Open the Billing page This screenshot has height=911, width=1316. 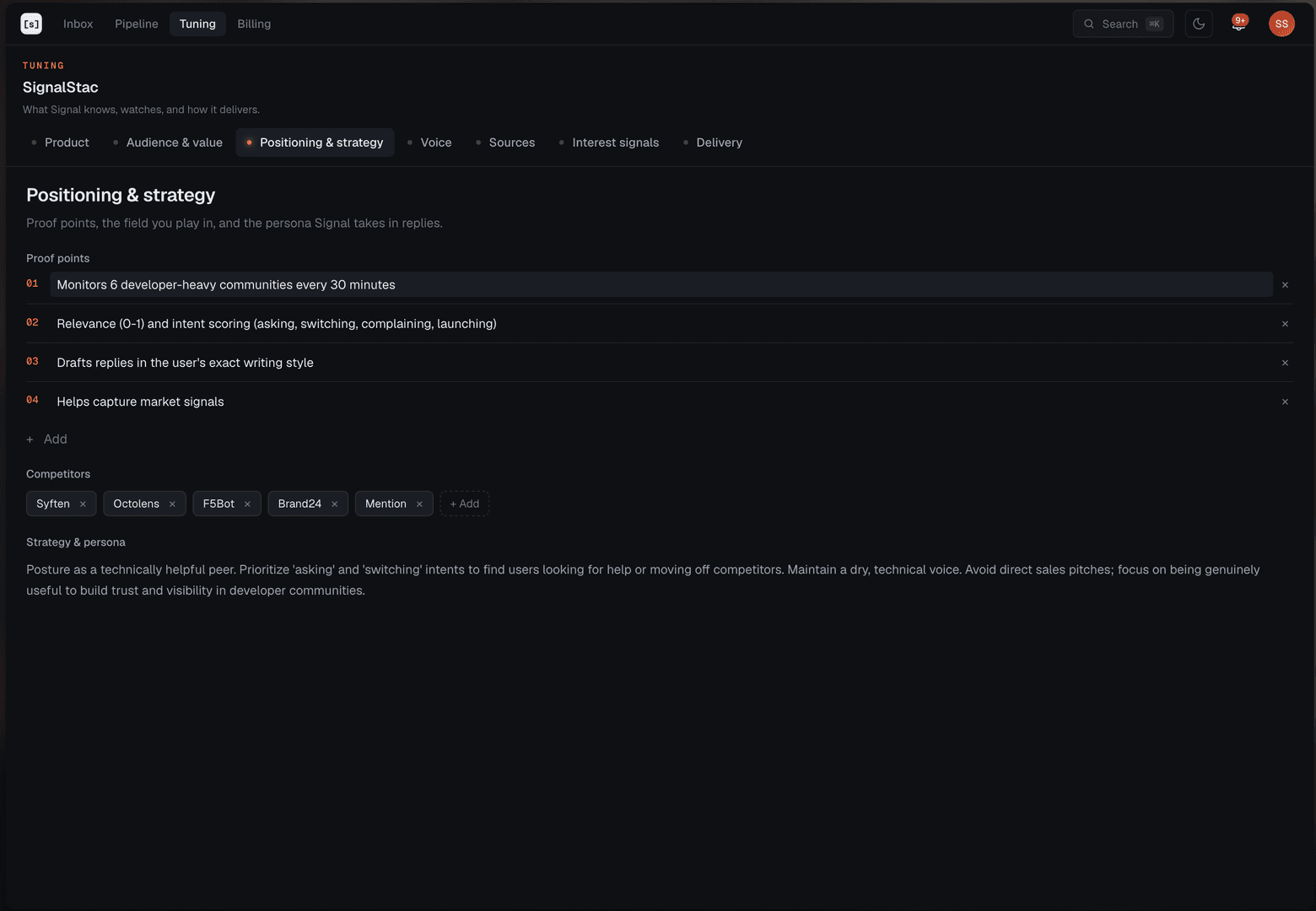click(254, 24)
